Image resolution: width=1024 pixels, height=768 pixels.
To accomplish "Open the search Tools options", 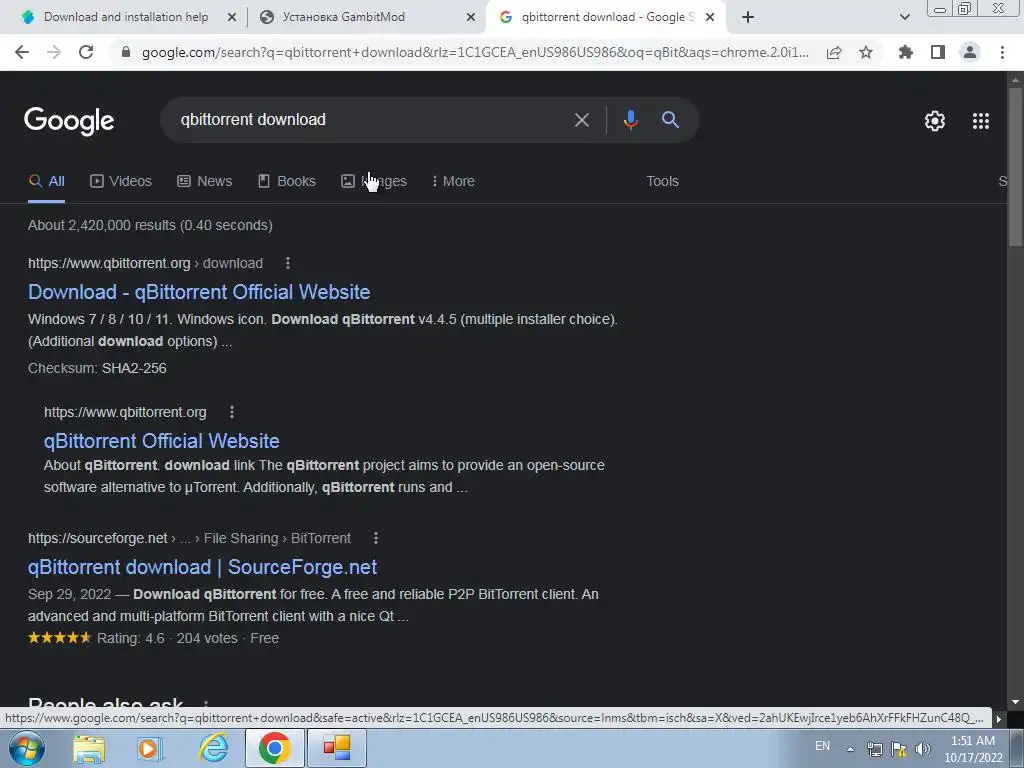I will (x=662, y=182).
